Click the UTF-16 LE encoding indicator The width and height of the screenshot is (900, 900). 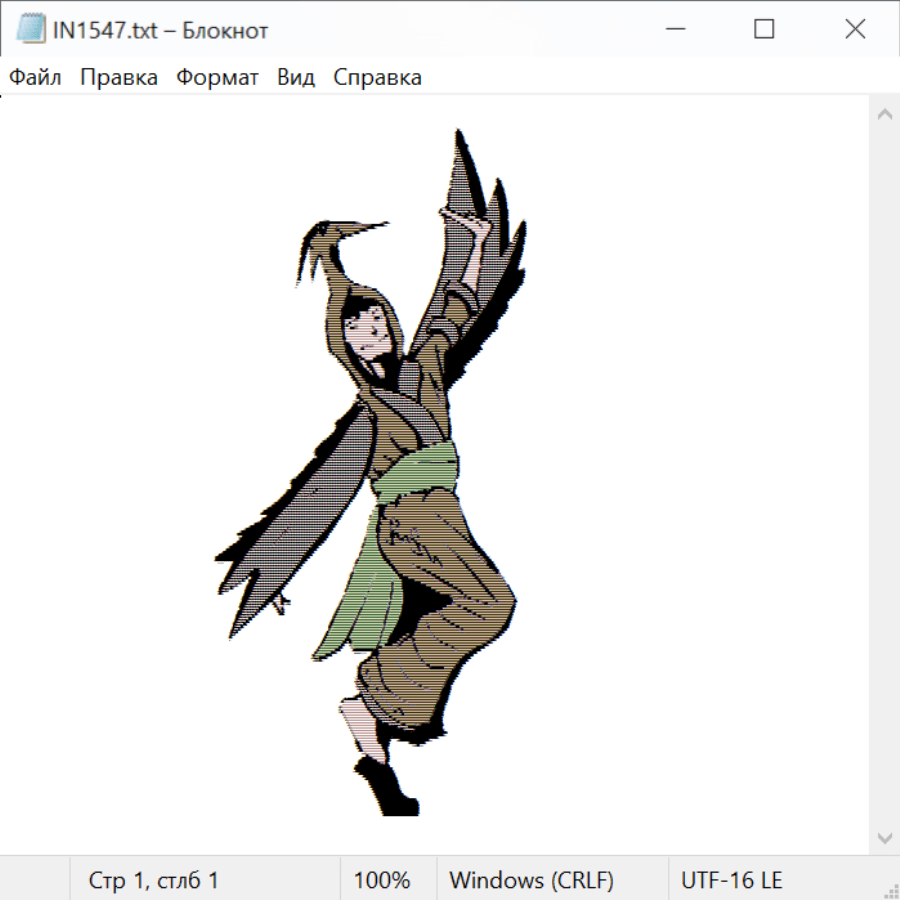click(731, 881)
